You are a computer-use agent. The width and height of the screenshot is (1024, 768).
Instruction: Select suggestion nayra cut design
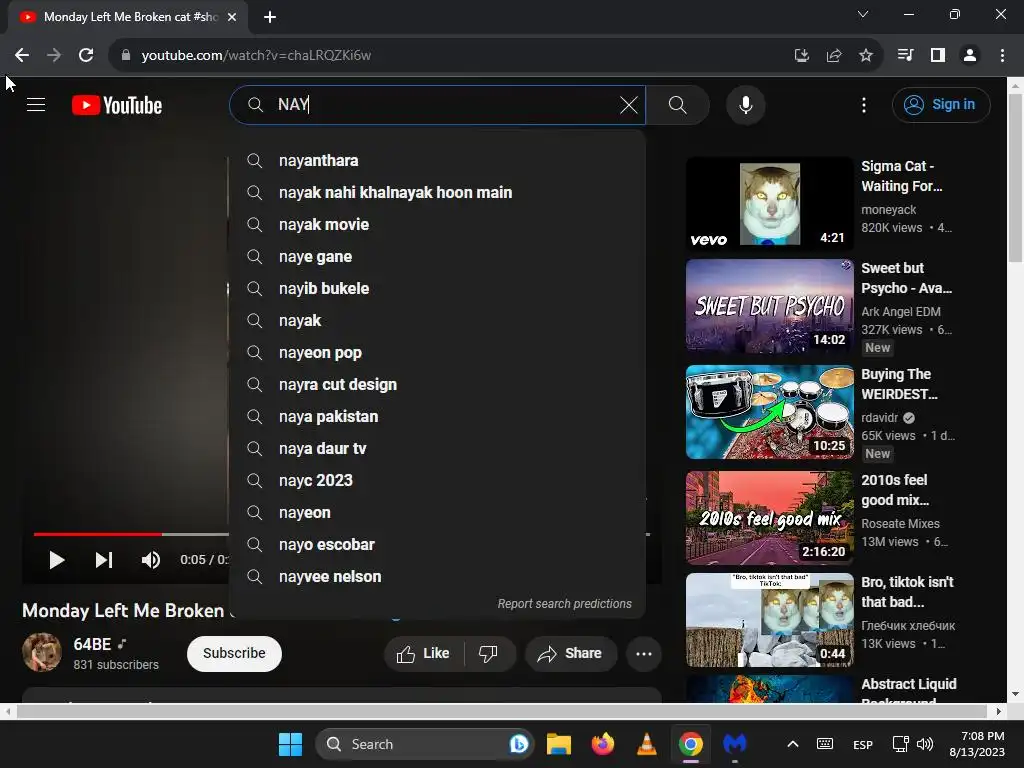(x=438, y=385)
